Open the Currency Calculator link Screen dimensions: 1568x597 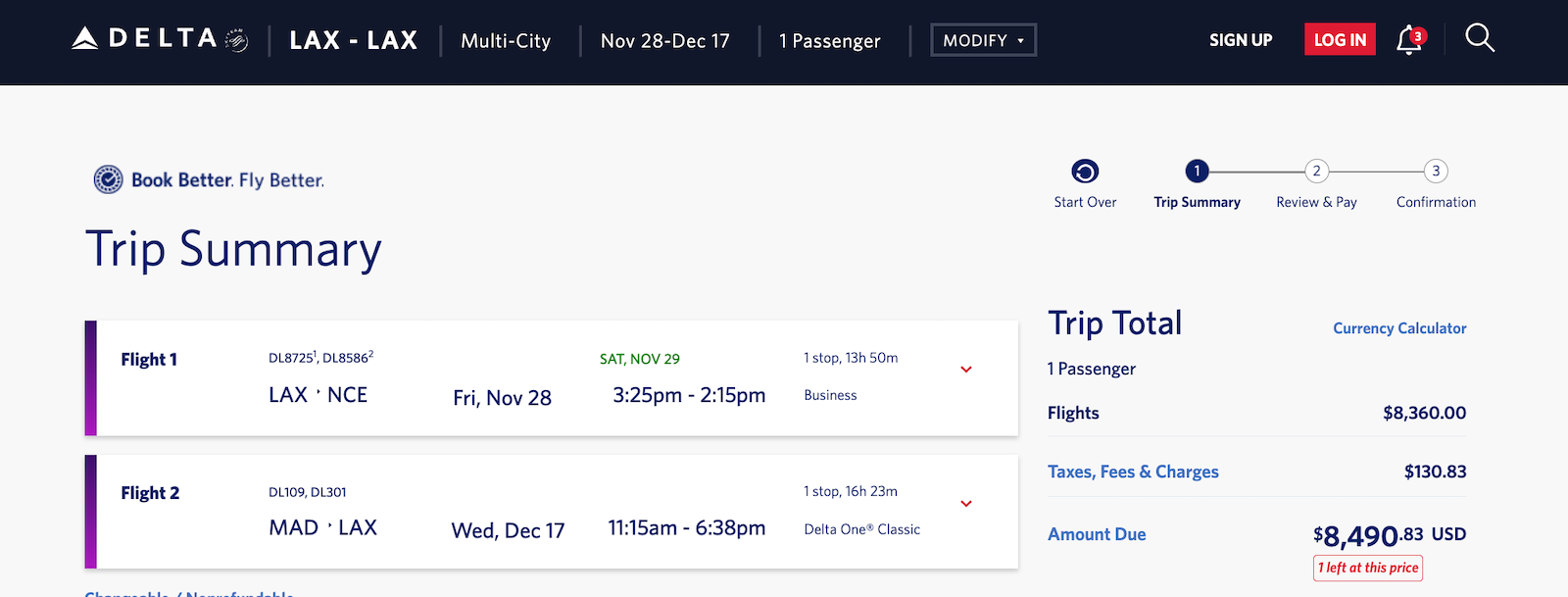coord(1399,328)
